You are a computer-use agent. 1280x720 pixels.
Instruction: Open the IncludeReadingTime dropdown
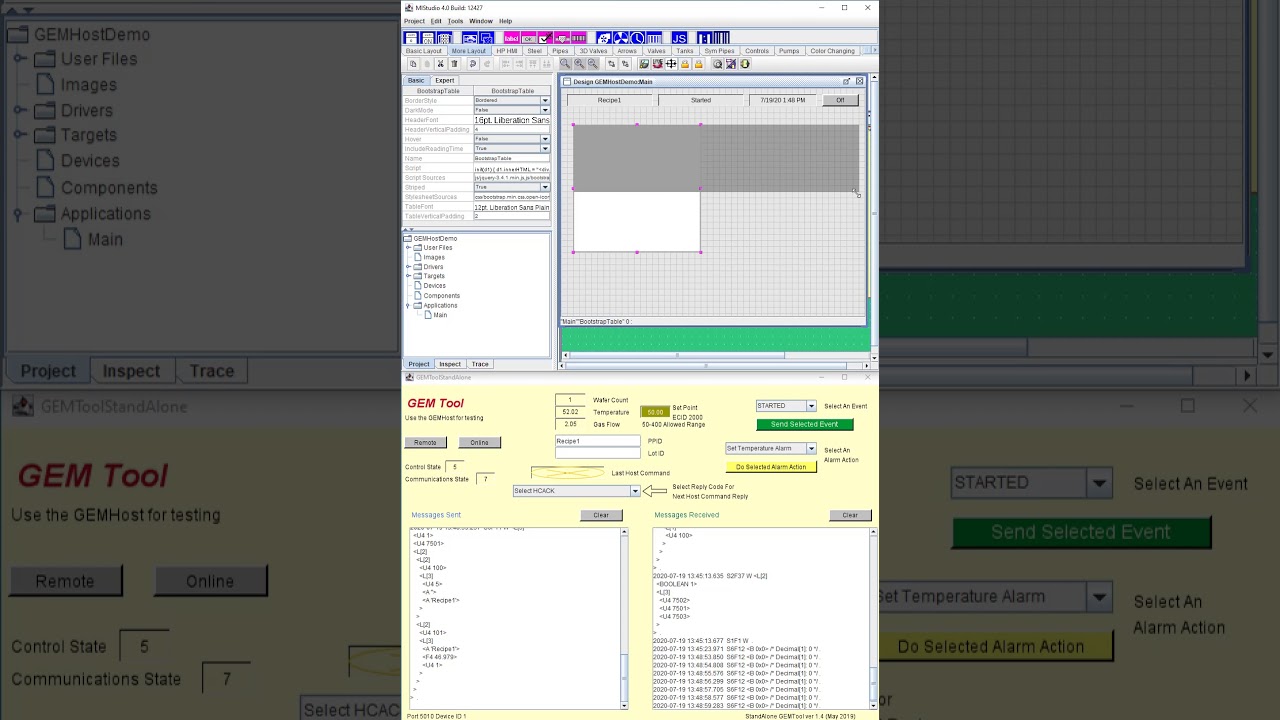pos(545,149)
